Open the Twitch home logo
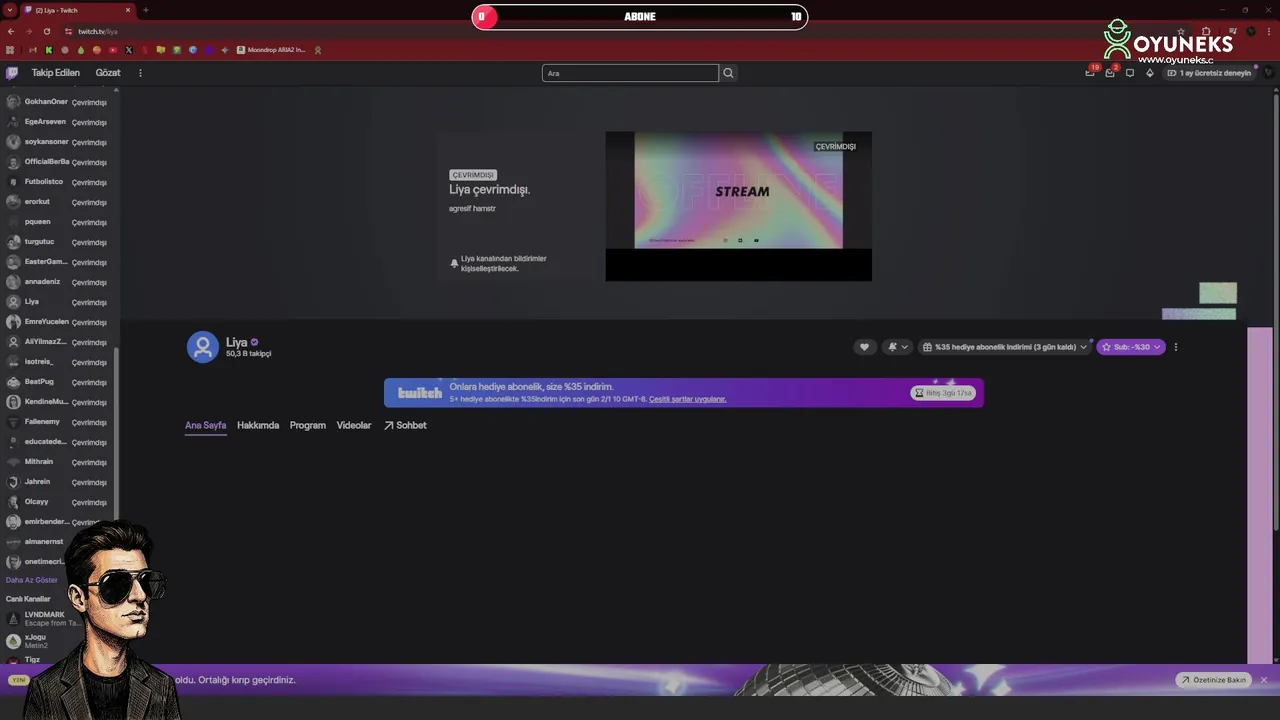The width and height of the screenshot is (1280, 720). pos(12,73)
